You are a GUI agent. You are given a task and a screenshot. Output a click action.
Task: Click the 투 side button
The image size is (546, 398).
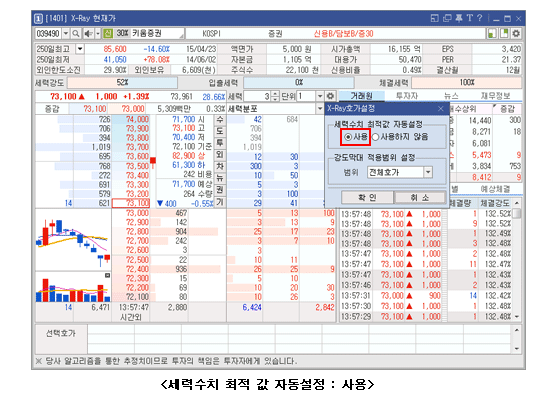click(220, 143)
